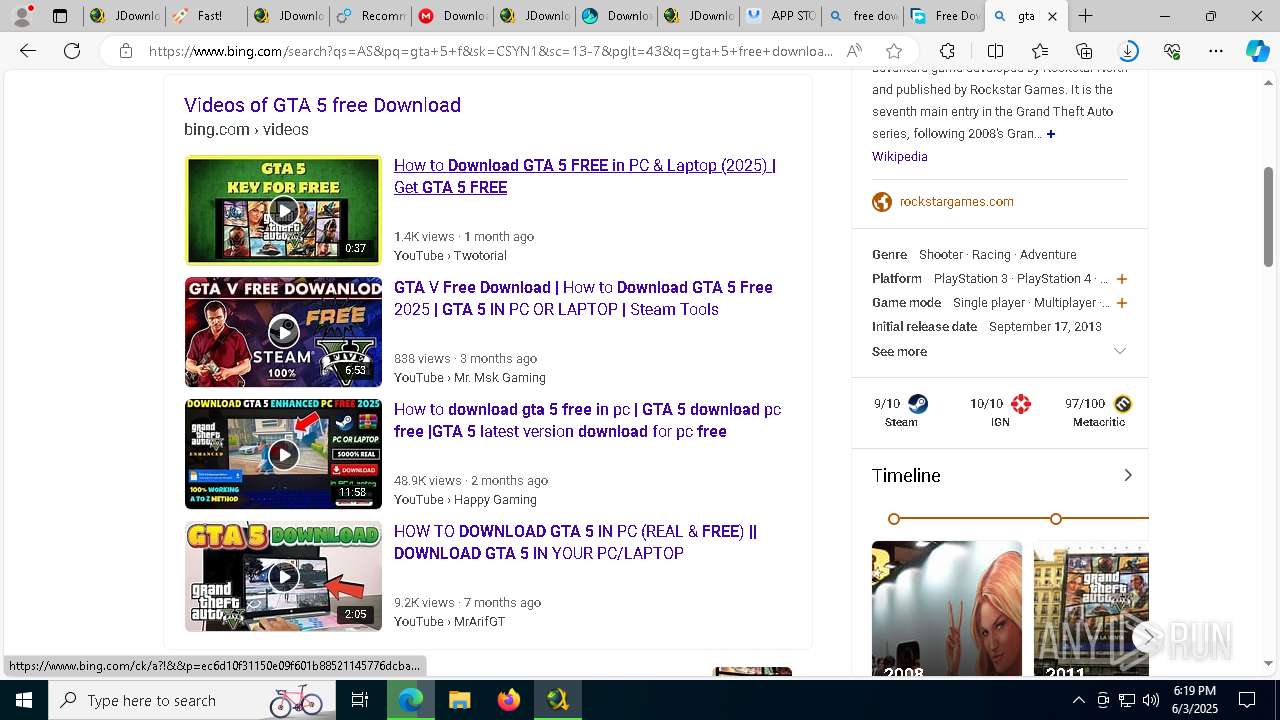Image resolution: width=1280 pixels, height=720 pixels.
Task: Open the Copilot sidebar icon
Action: click(x=1257, y=51)
